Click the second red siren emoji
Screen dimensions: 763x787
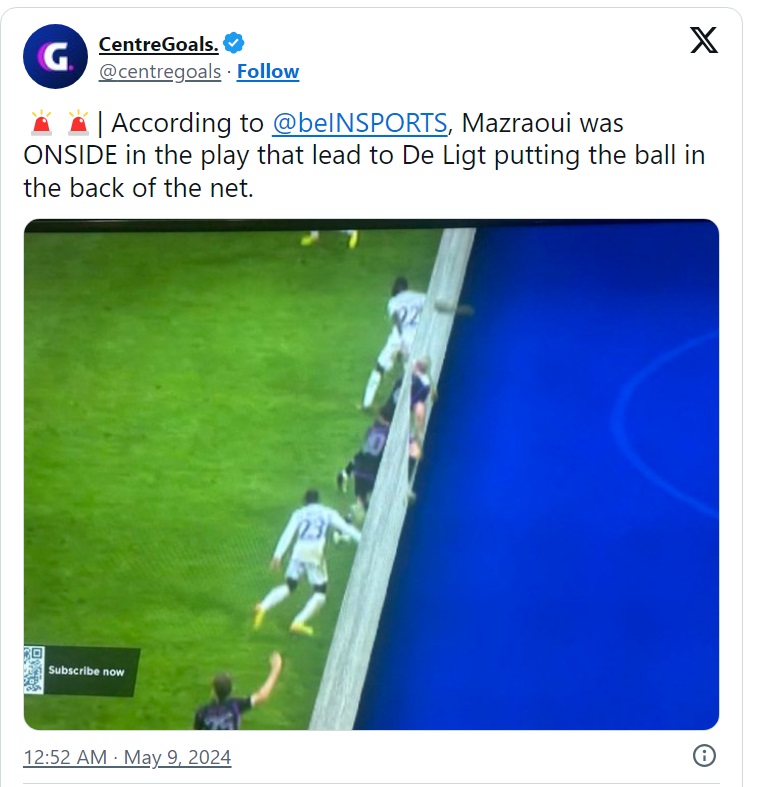point(78,123)
